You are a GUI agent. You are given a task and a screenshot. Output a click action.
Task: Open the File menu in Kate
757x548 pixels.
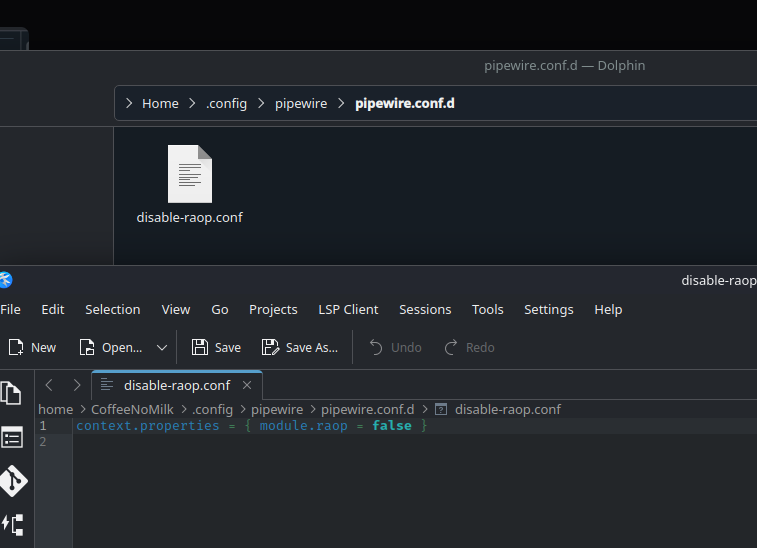(10, 309)
